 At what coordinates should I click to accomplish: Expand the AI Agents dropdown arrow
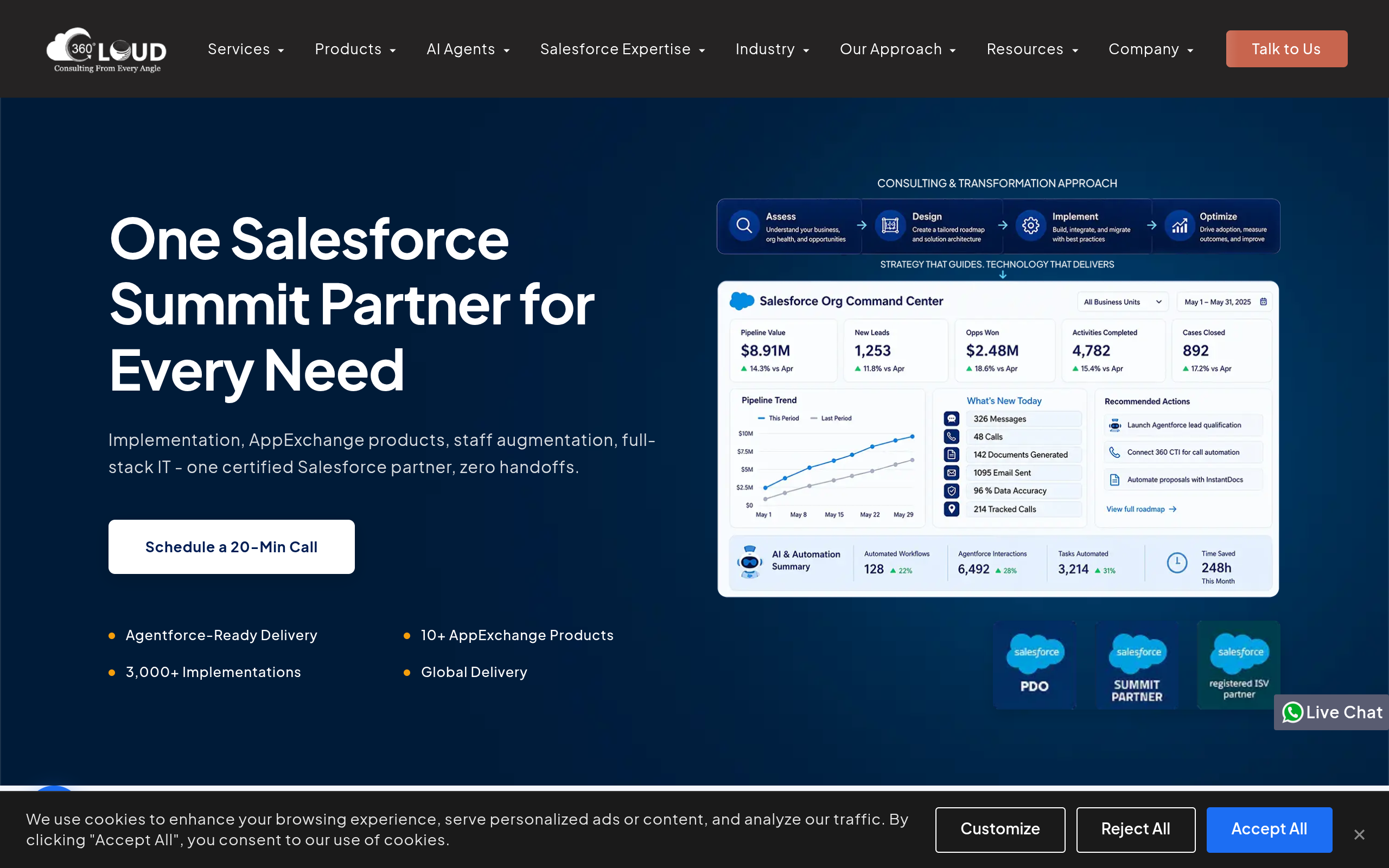tap(506, 50)
